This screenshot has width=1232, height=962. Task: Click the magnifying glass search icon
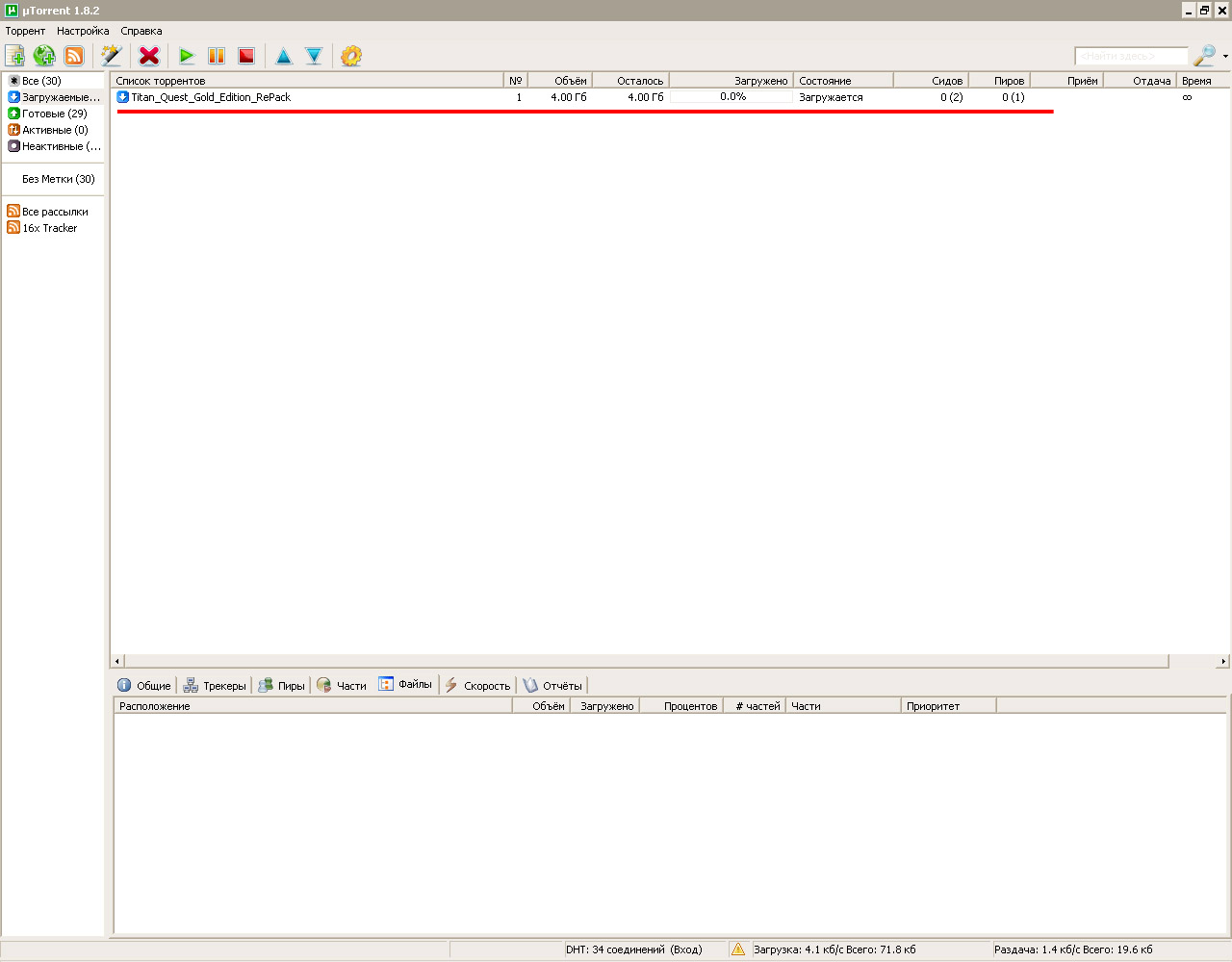coord(1204,56)
